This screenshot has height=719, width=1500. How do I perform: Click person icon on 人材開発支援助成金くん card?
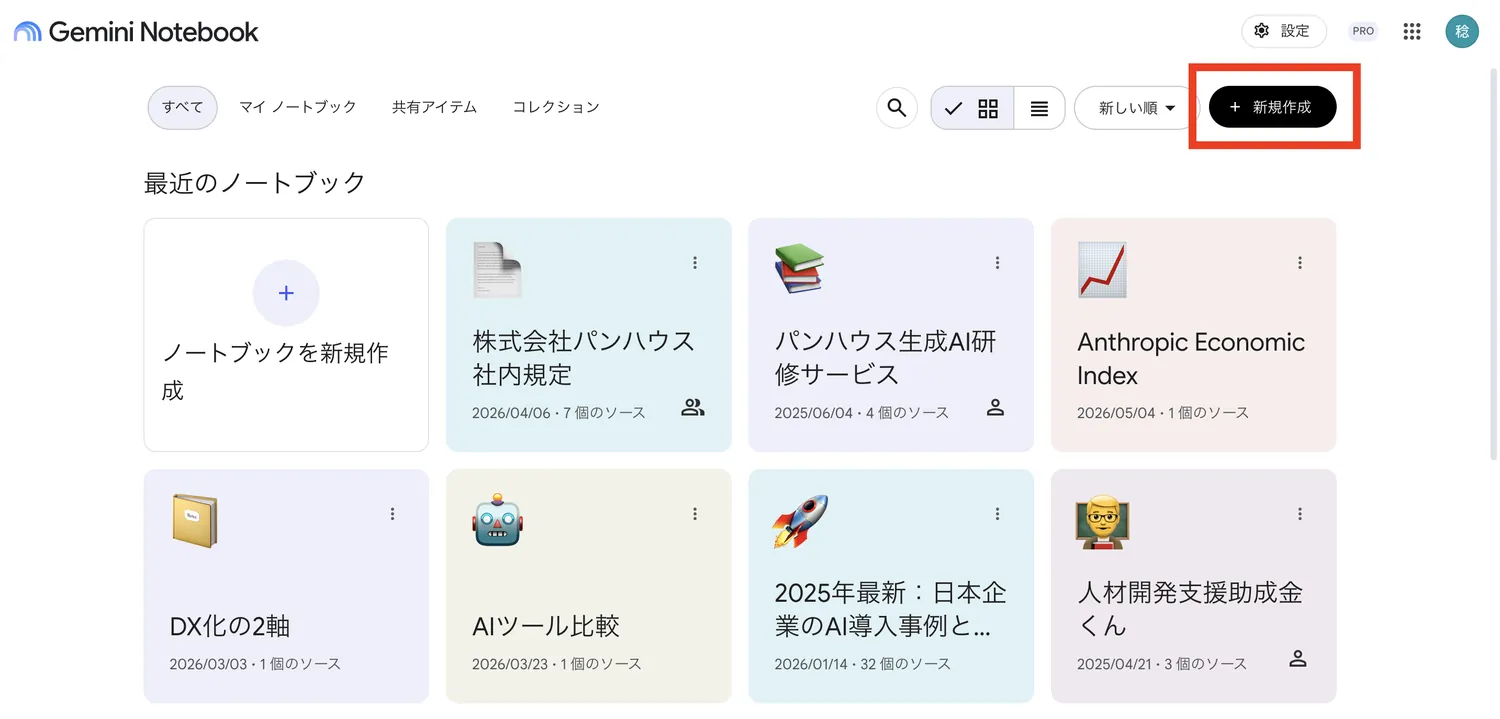(1298, 659)
